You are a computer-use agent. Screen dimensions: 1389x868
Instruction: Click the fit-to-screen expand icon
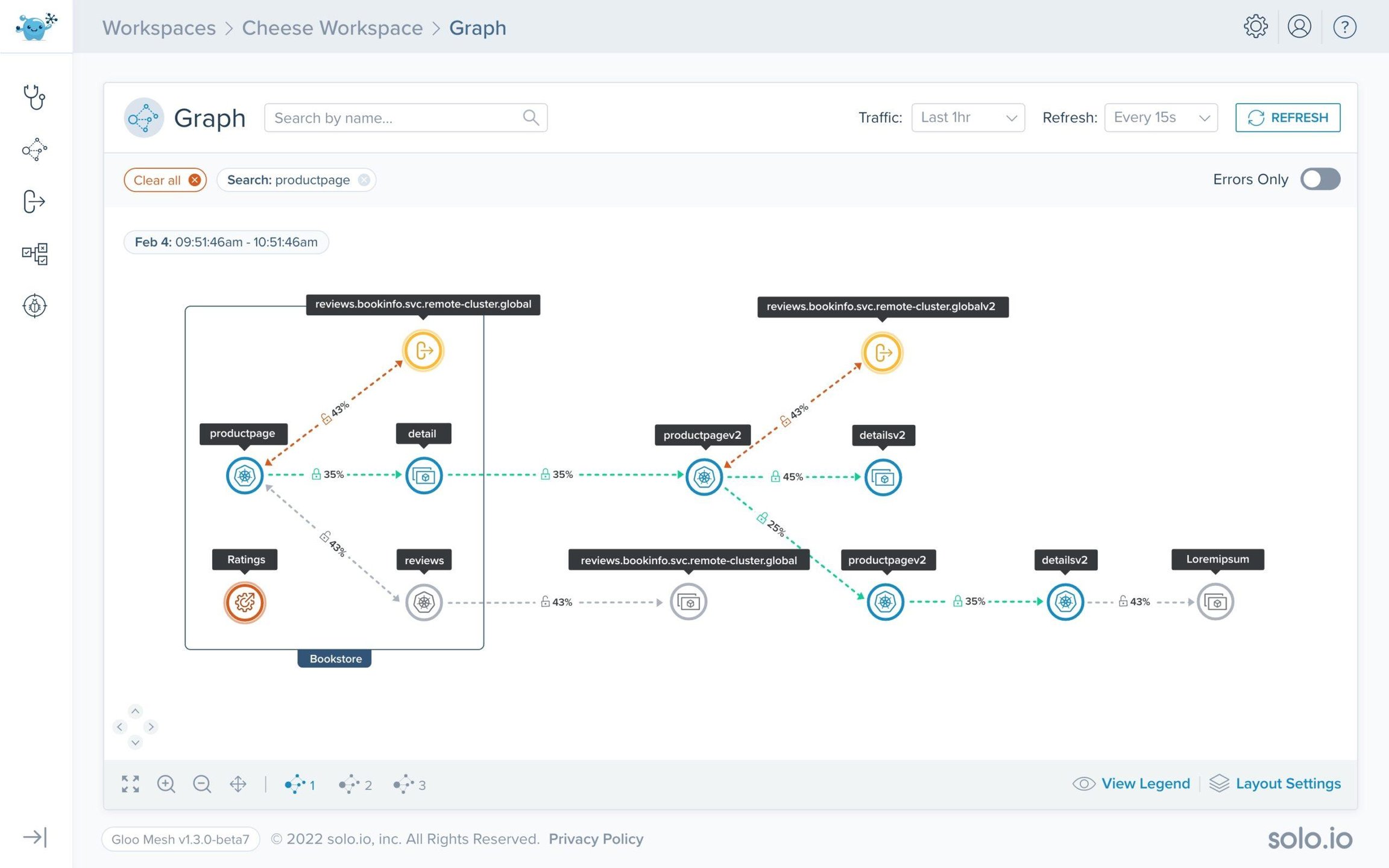click(x=130, y=784)
